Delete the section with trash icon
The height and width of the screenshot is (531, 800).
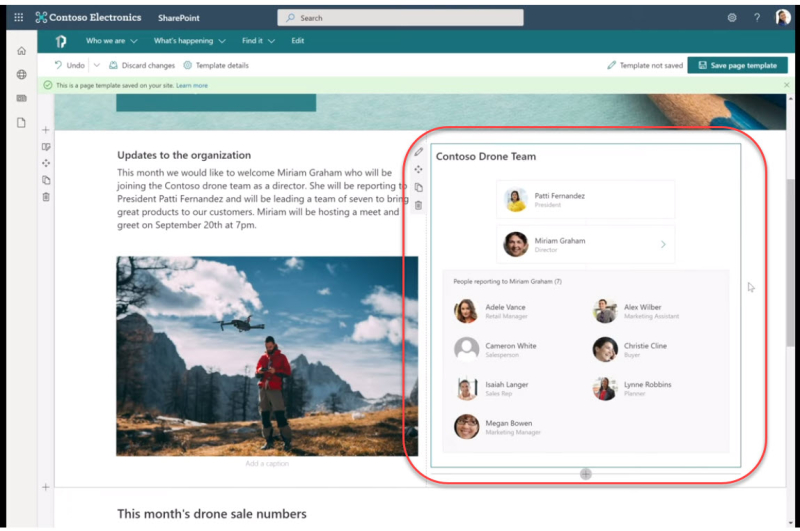click(46, 197)
